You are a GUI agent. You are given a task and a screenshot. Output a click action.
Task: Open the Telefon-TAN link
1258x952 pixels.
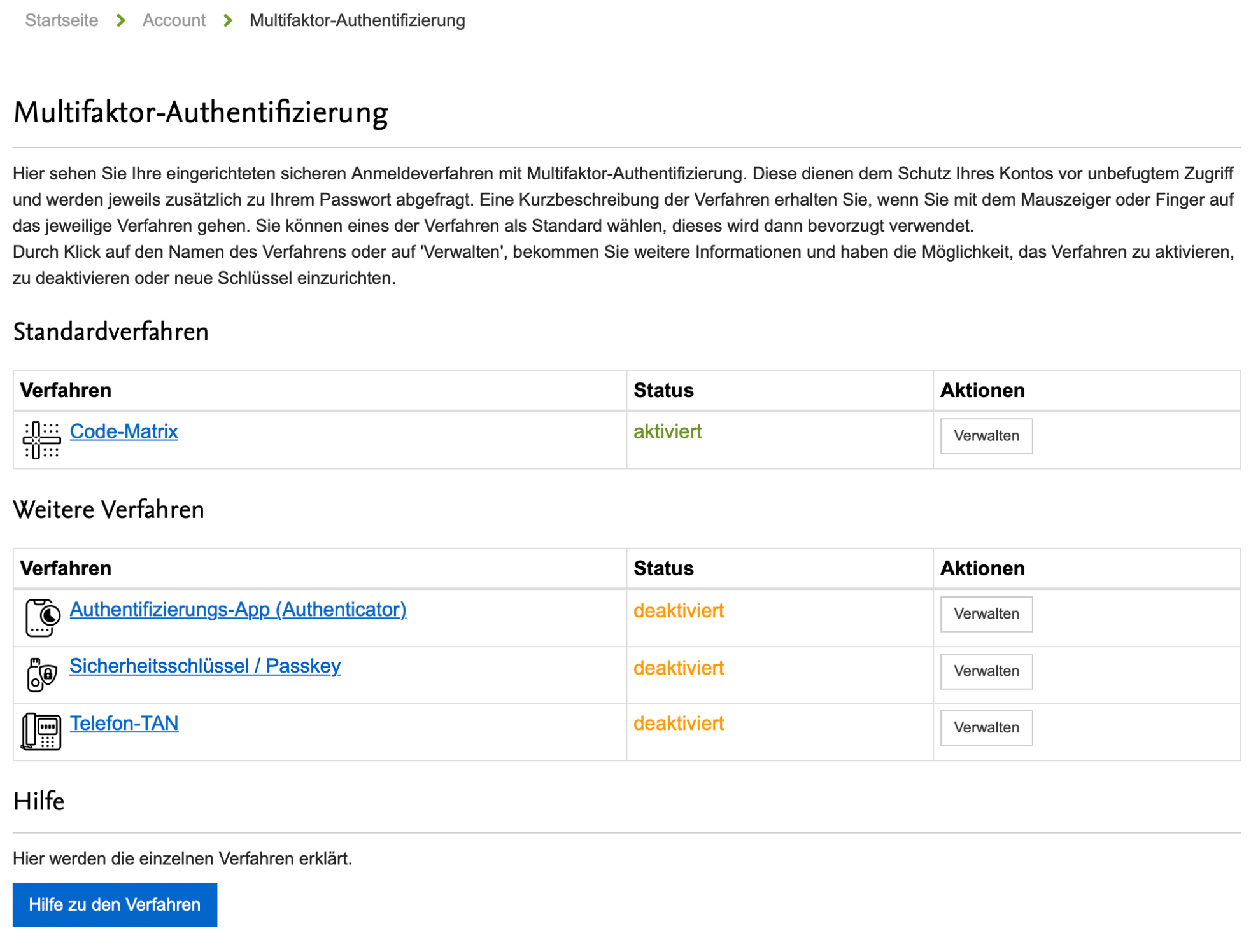pyautogui.click(x=124, y=723)
